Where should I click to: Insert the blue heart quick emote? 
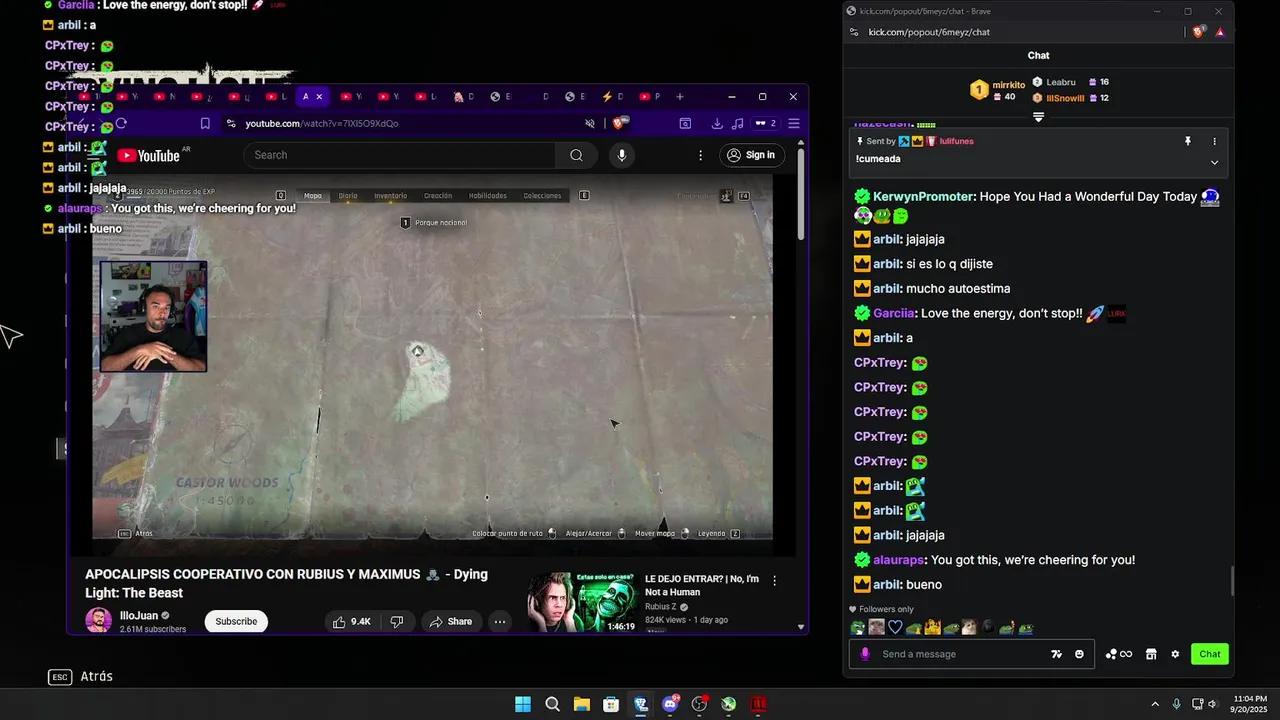point(895,628)
